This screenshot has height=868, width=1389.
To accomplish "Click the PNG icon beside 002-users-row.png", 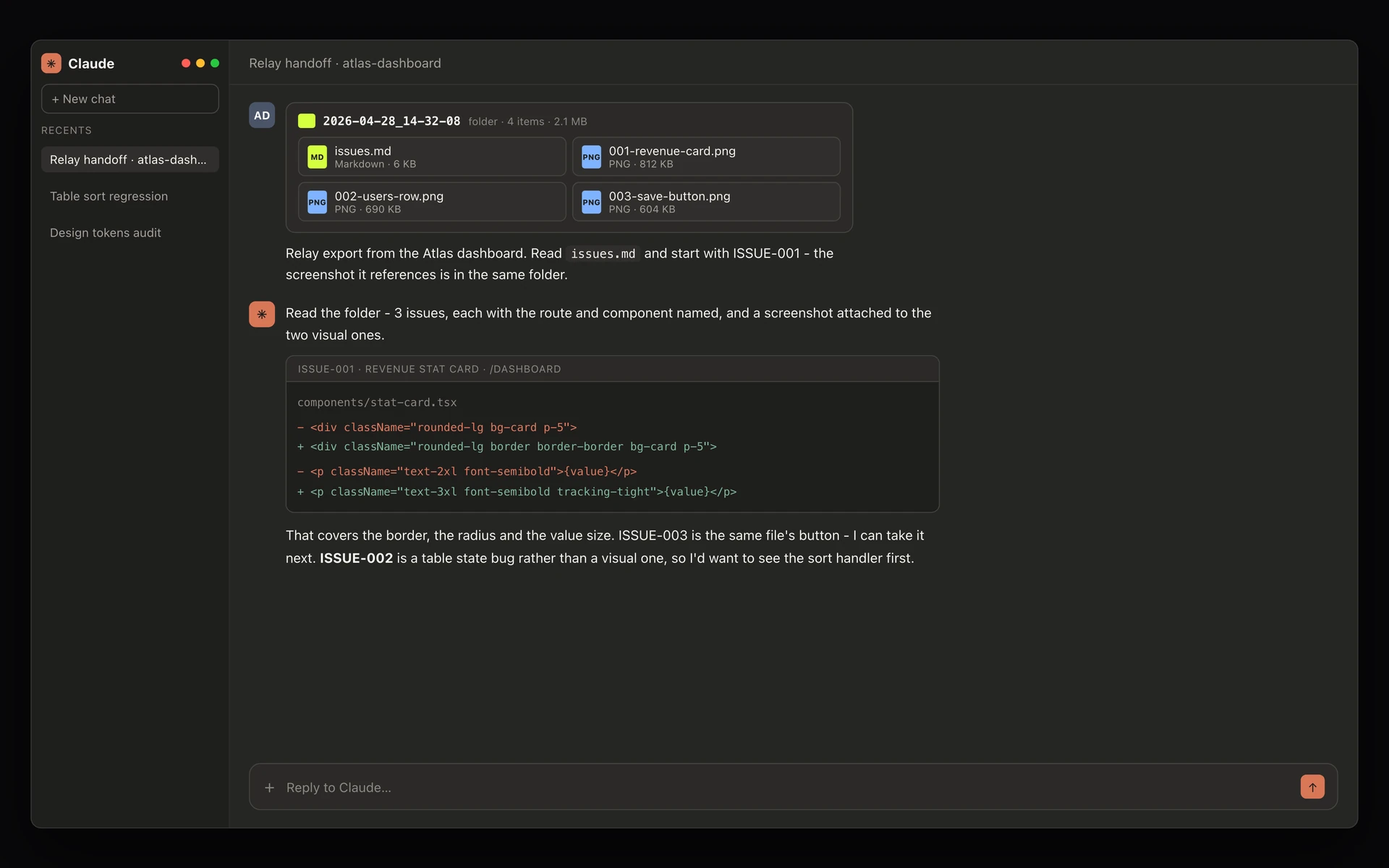I will coord(317,202).
